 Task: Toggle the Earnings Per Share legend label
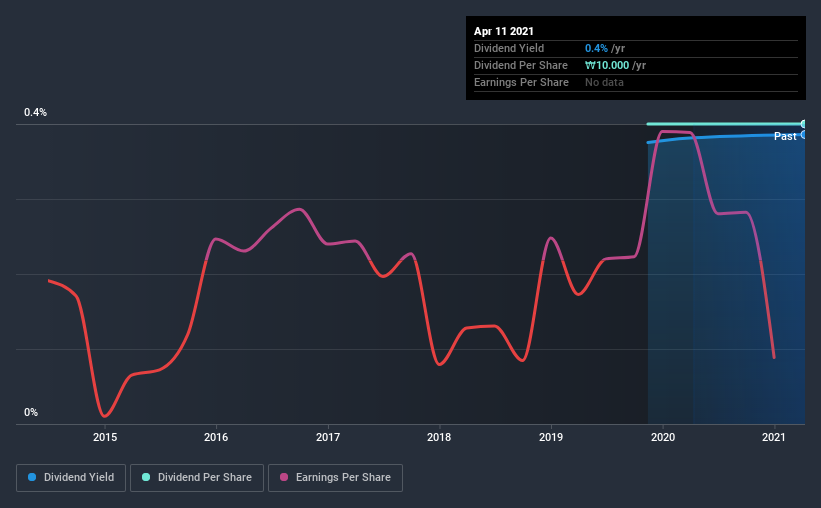click(342, 478)
